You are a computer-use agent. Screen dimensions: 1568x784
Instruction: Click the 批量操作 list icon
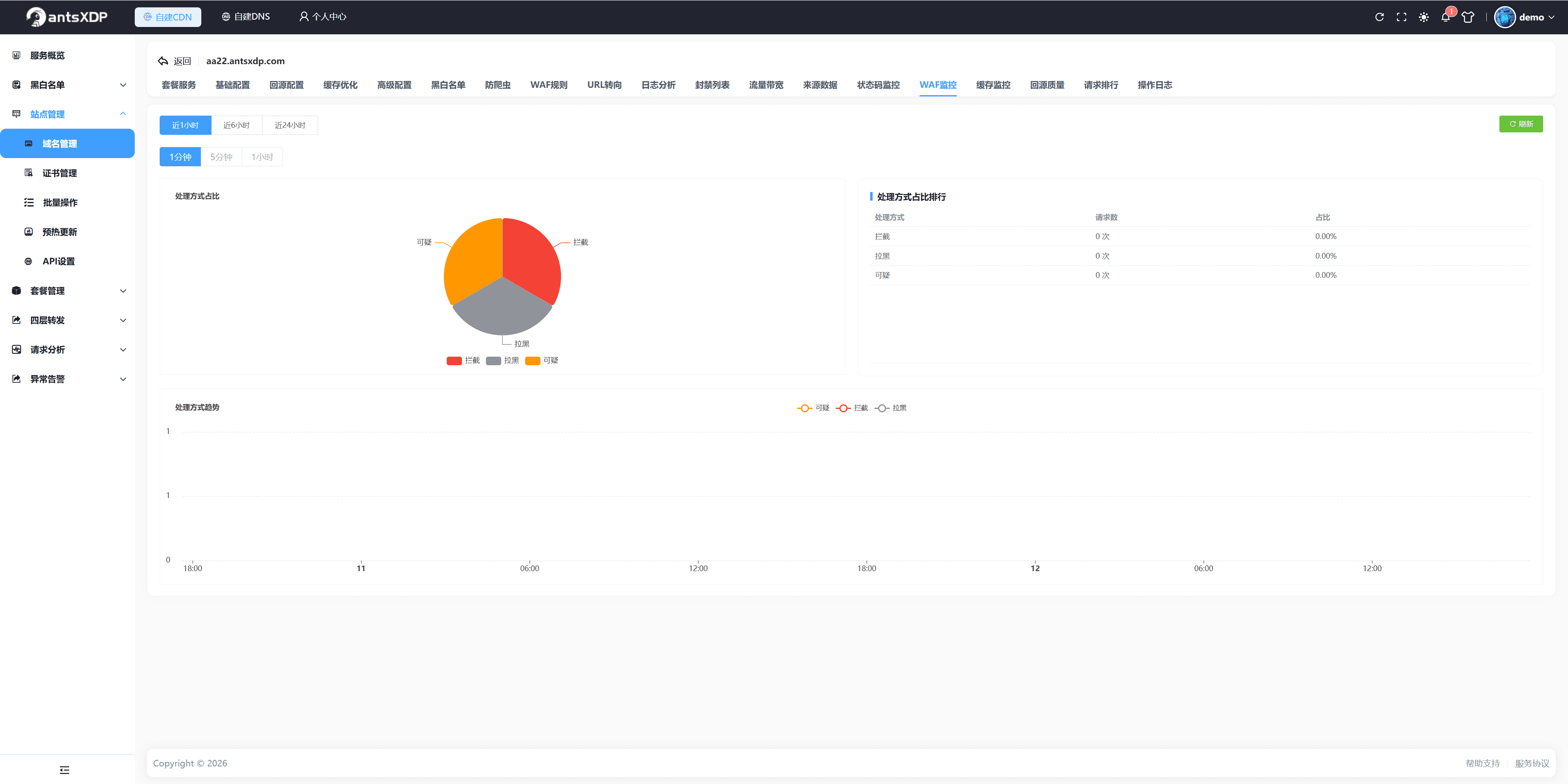point(29,202)
